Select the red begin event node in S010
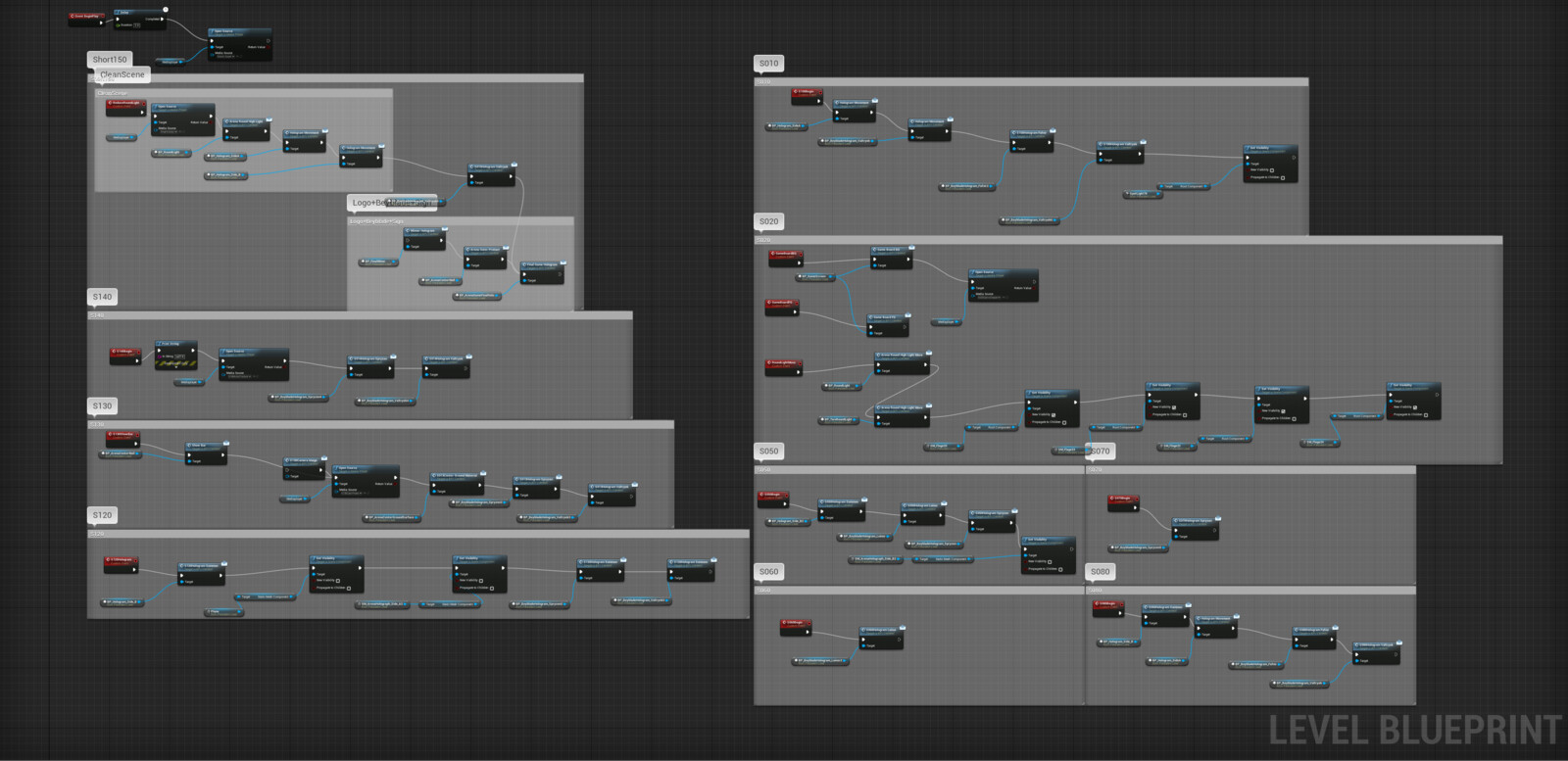1568x761 pixels. click(x=808, y=97)
